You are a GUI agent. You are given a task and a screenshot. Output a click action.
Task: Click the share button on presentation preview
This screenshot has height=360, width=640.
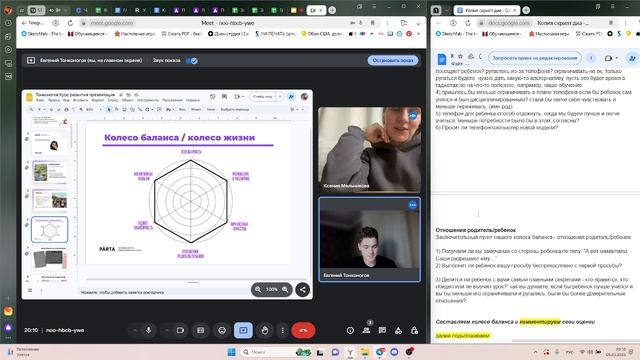302,290
